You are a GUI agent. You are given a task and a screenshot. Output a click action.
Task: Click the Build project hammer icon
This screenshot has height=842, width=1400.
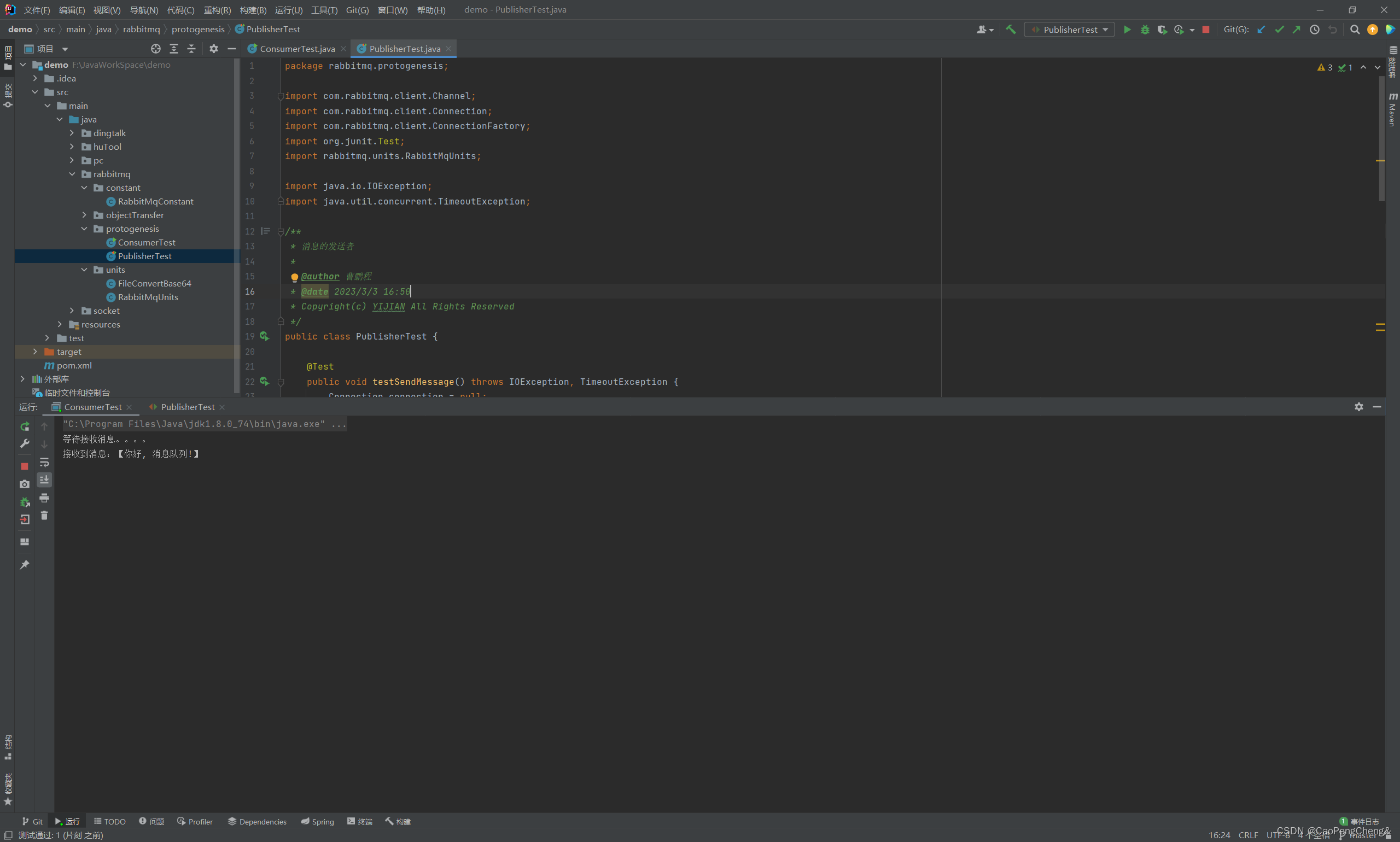pyautogui.click(x=1011, y=30)
